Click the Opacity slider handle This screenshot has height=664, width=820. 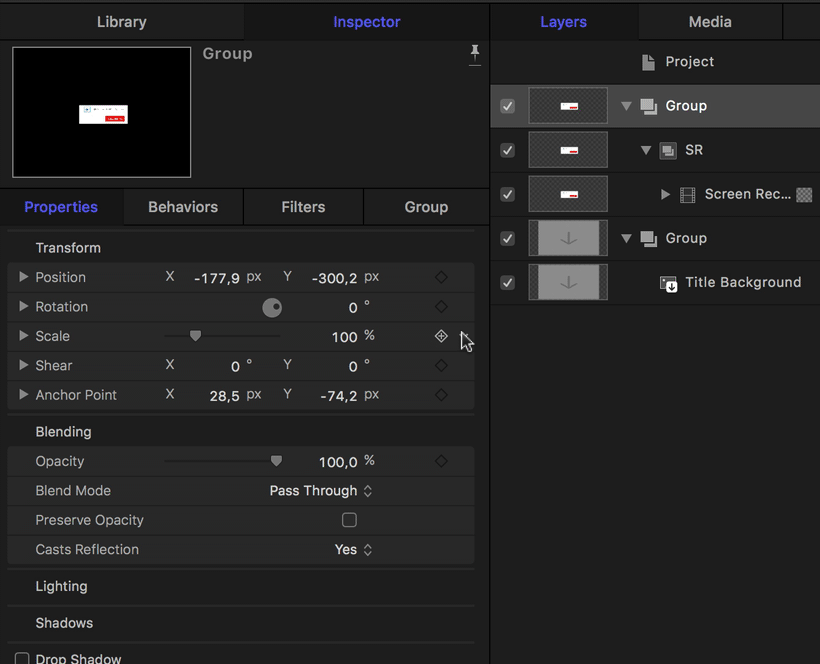click(276, 461)
